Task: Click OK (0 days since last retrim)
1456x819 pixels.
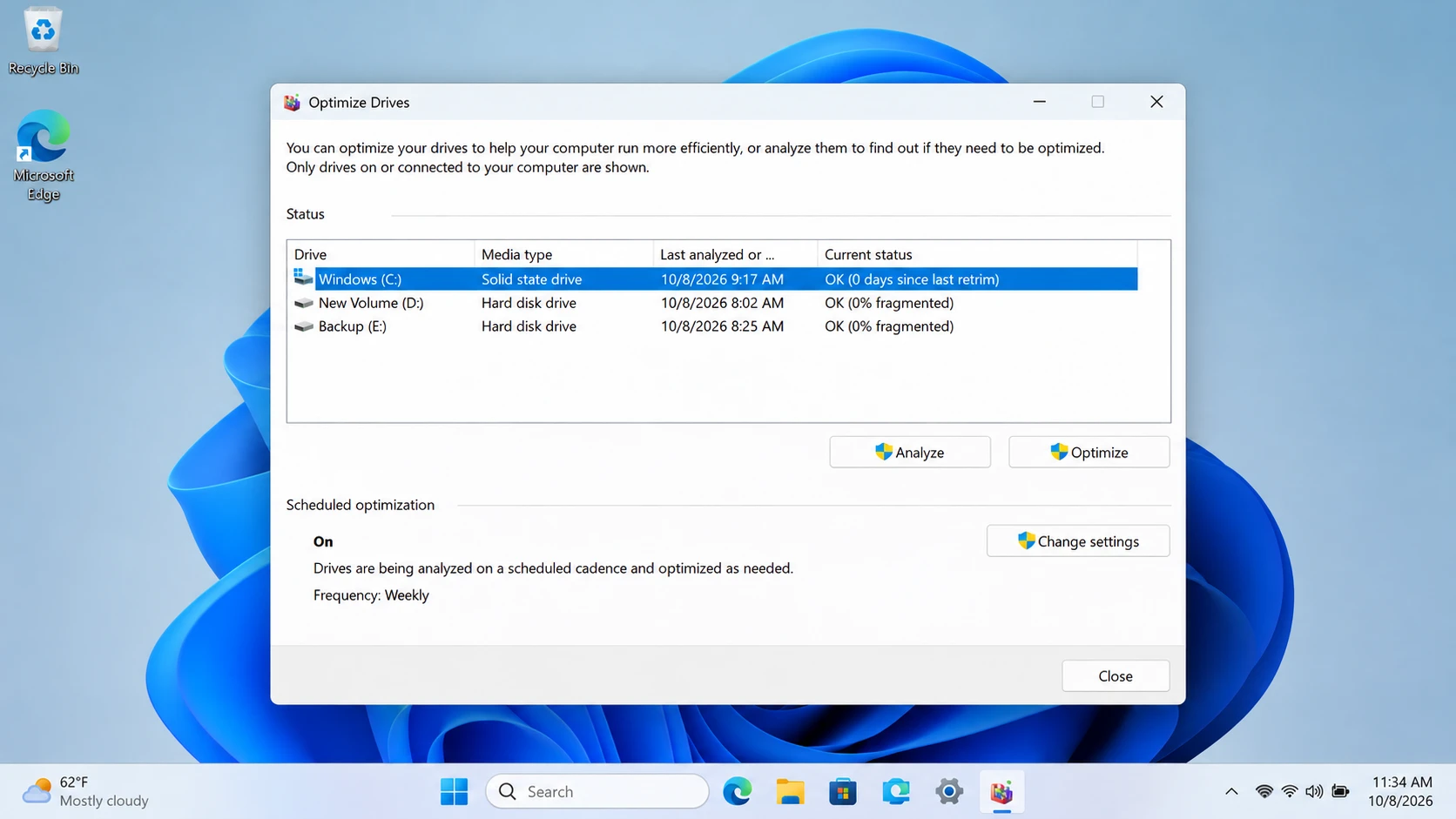Action: (912, 279)
